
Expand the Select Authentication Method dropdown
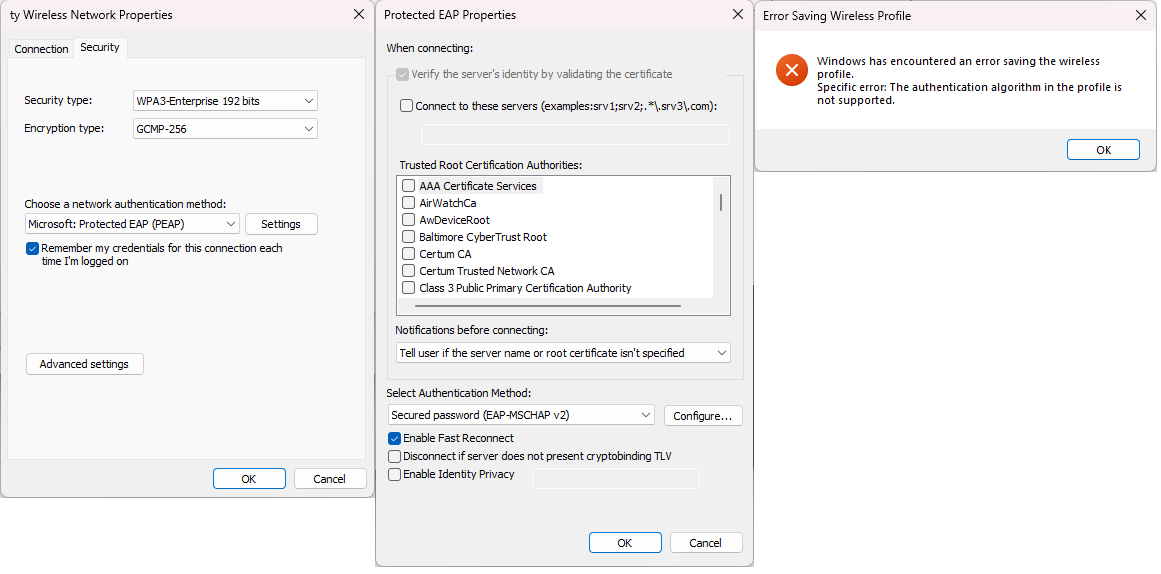(521, 415)
